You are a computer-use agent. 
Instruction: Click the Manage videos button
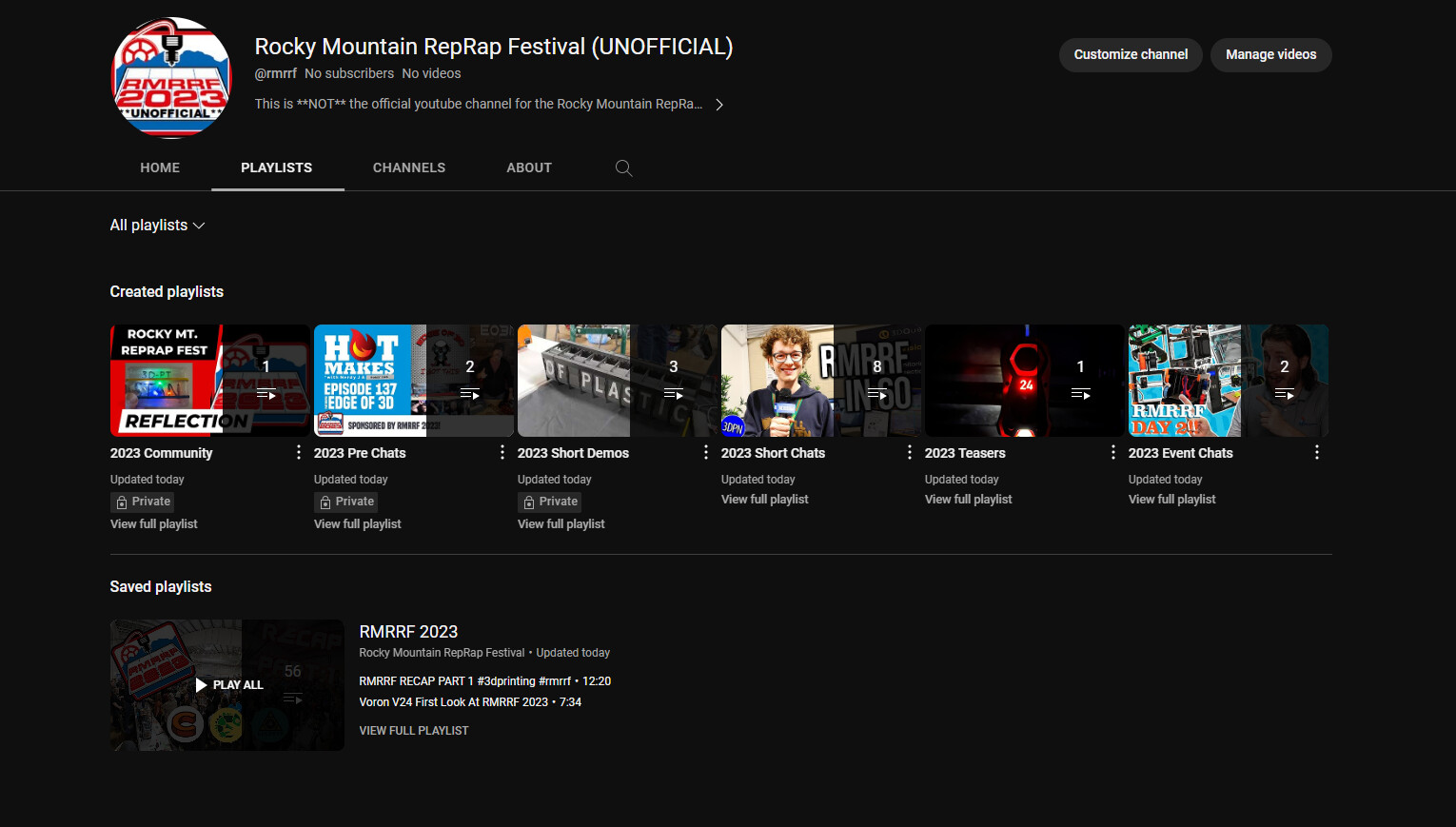pyautogui.click(x=1271, y=54)
